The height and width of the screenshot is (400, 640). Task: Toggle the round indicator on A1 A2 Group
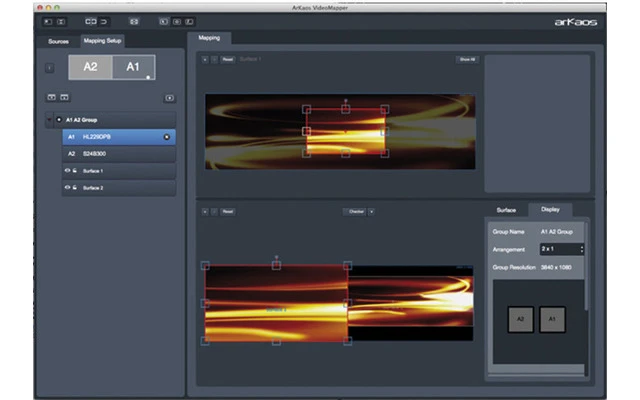59,120
